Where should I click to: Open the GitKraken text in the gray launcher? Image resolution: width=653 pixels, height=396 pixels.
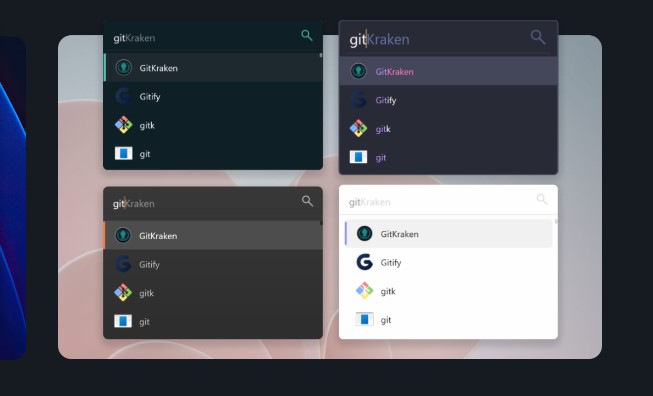click(x=158, y=236)
